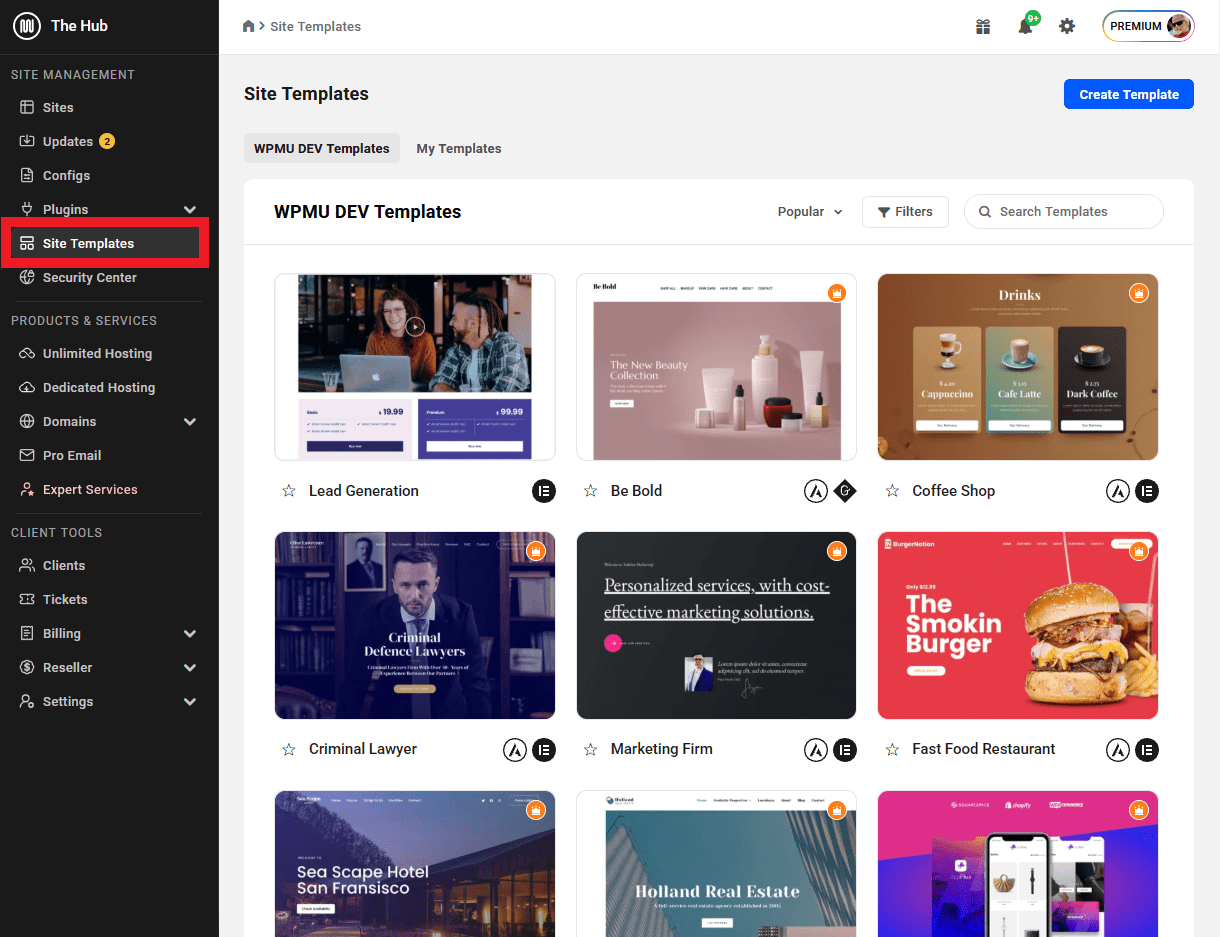1220x937 pixels.
Task: Click premium crown badge on Be Bold
Action: 837,293
